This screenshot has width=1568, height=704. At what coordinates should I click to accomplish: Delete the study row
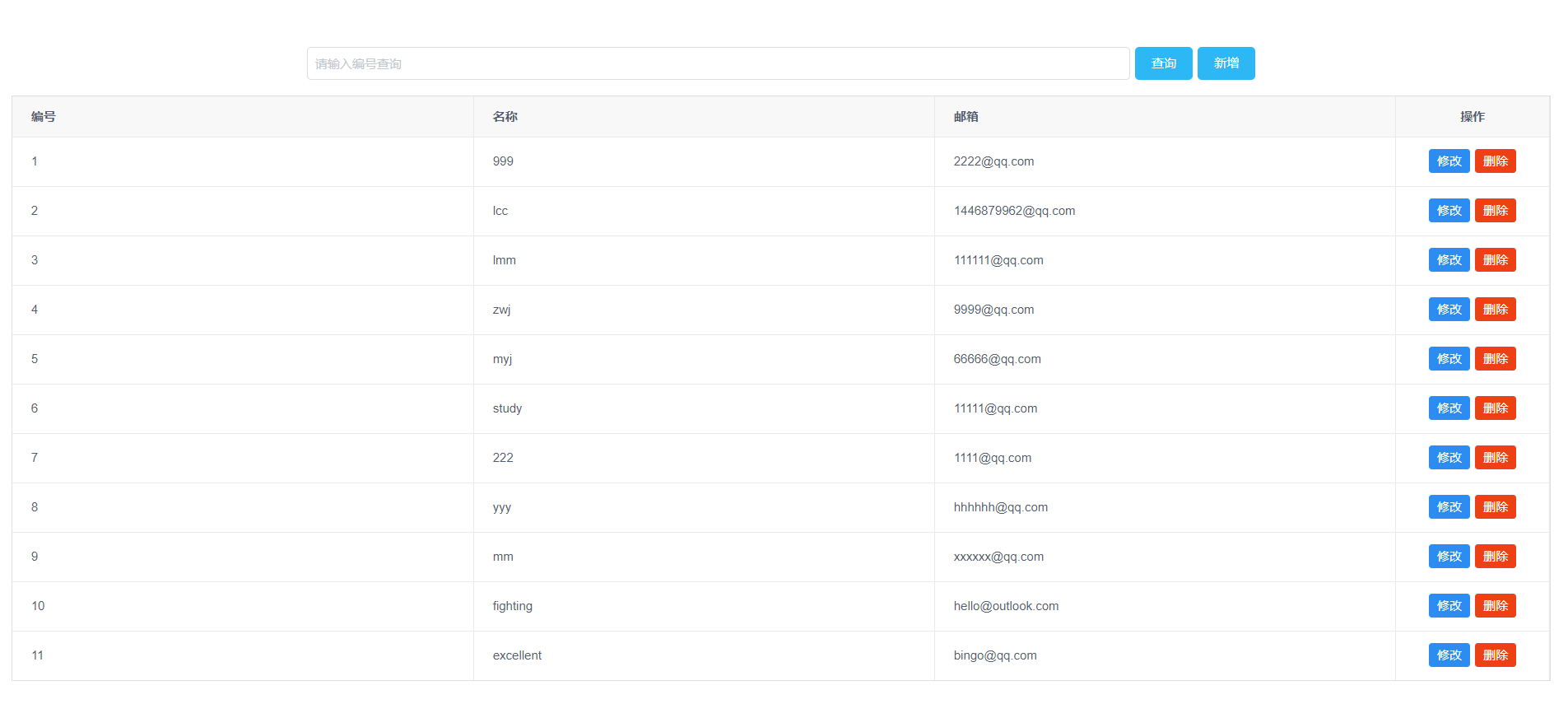[x=1495, y=408]
